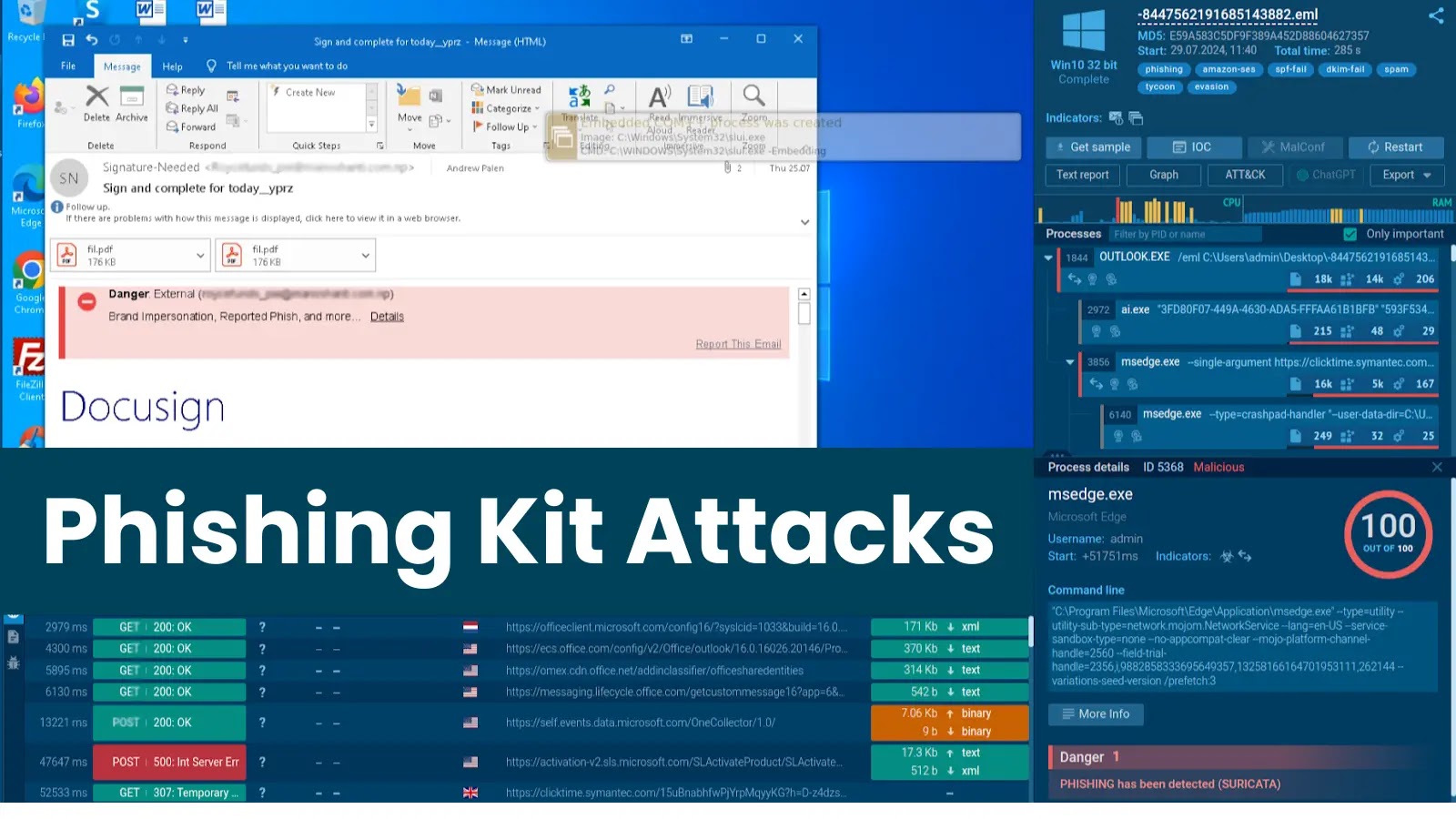Image resolution: width=1456 pixels, height=819 pixels.
Task: Click Reply All in the Respond group
Action: click(x=192, y=108)
